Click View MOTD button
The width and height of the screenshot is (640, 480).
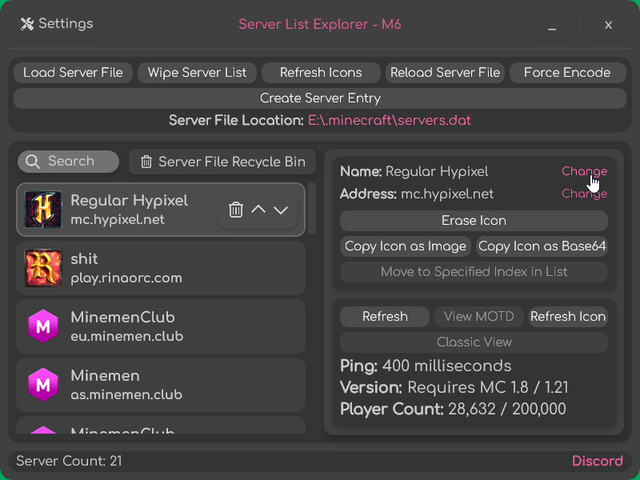(479, 317)
